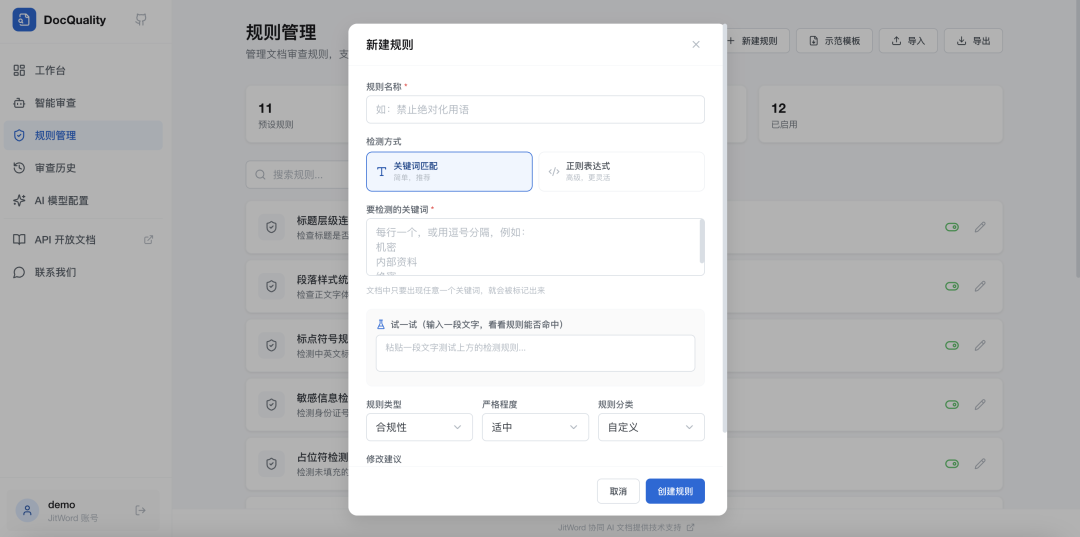Open the 规则类型 dropdown showing 合规性

tap(419, 427)
